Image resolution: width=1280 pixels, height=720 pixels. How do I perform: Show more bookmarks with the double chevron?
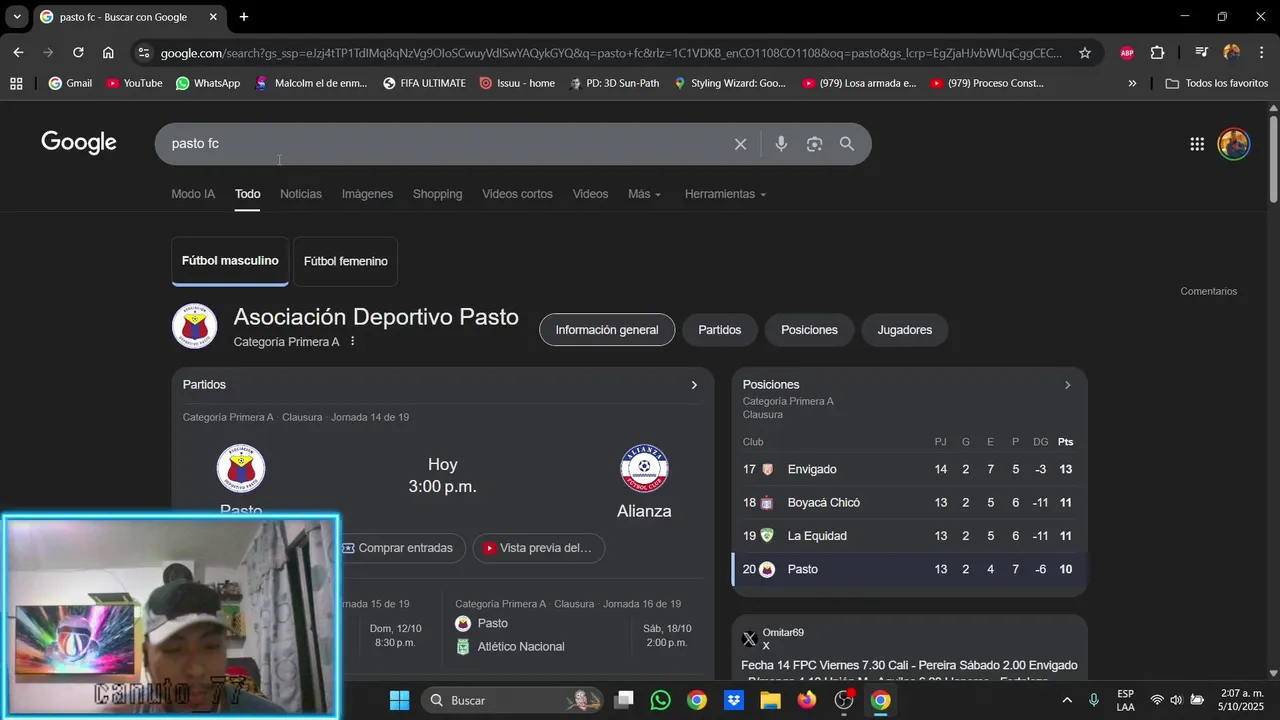point(1132,83)
